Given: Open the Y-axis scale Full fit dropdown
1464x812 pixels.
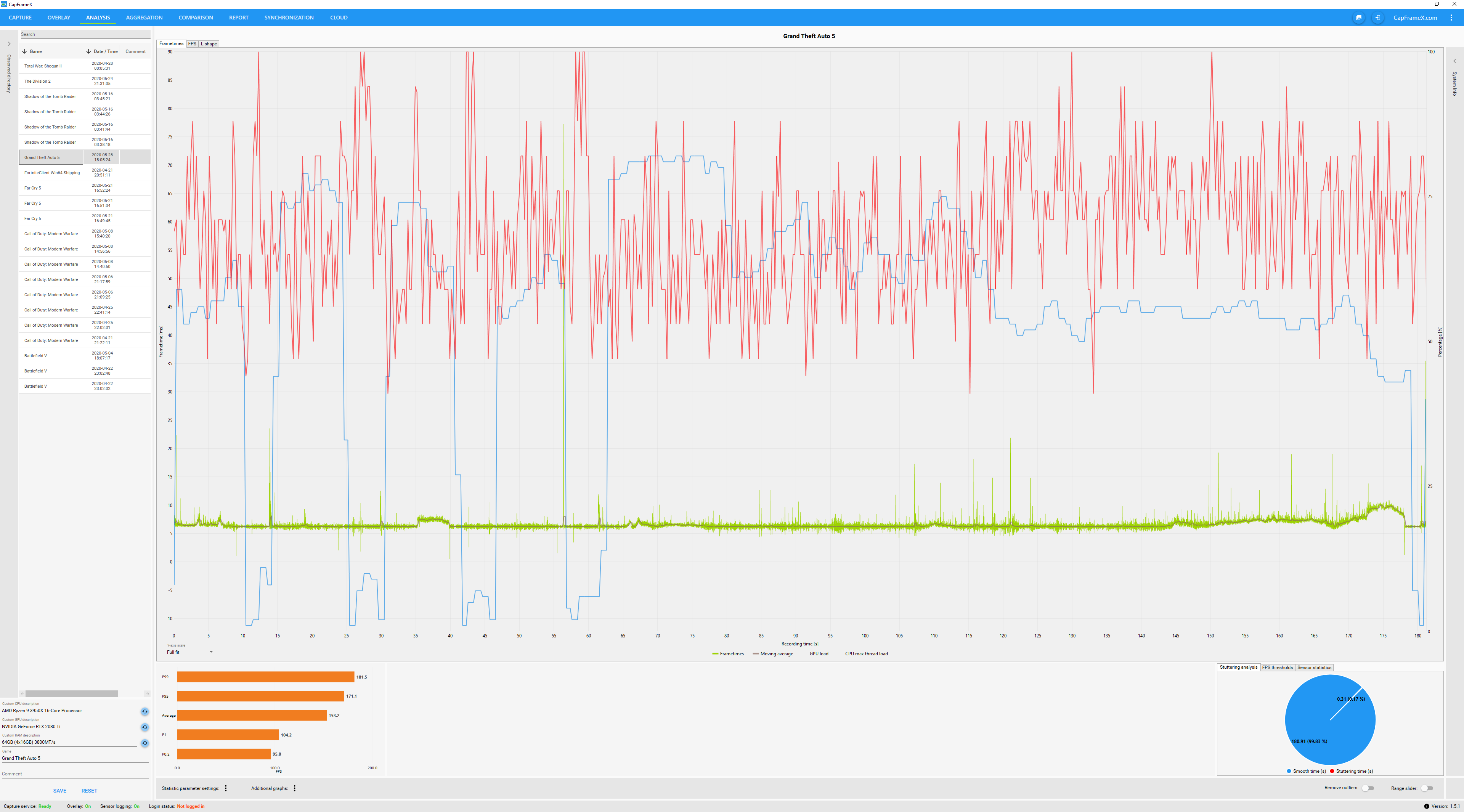Looking at the screenshot, I should pos(189,652).
